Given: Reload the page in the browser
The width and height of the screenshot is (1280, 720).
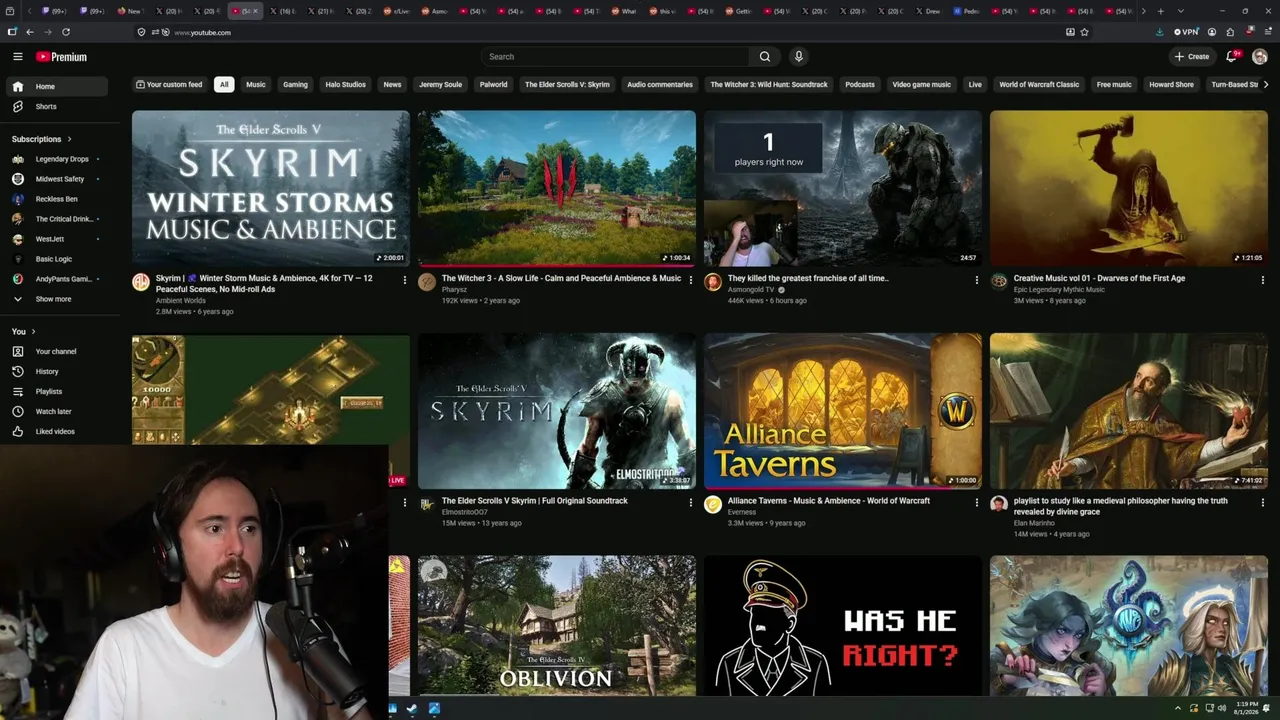Looking at the screenshot, I should coord(66,32).
